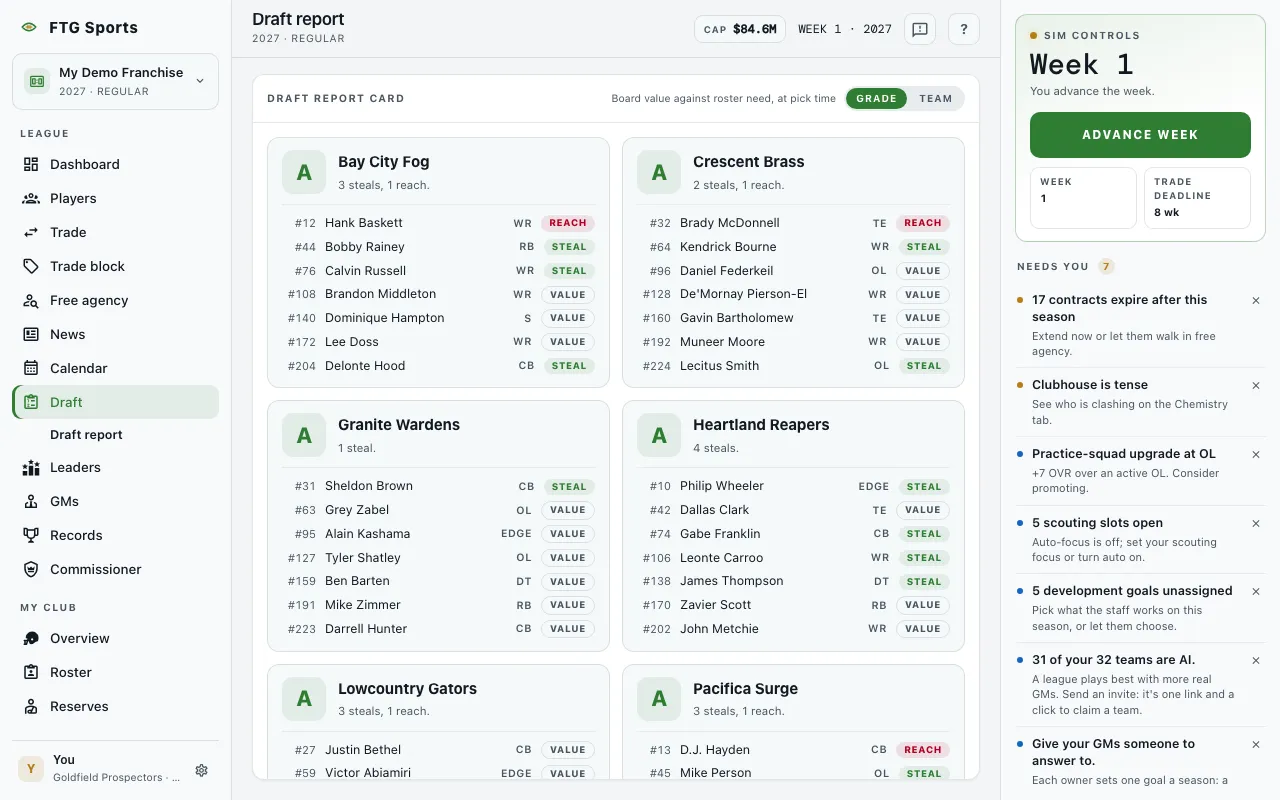
Task: Click the Records trophy icon
Action: 31,535
